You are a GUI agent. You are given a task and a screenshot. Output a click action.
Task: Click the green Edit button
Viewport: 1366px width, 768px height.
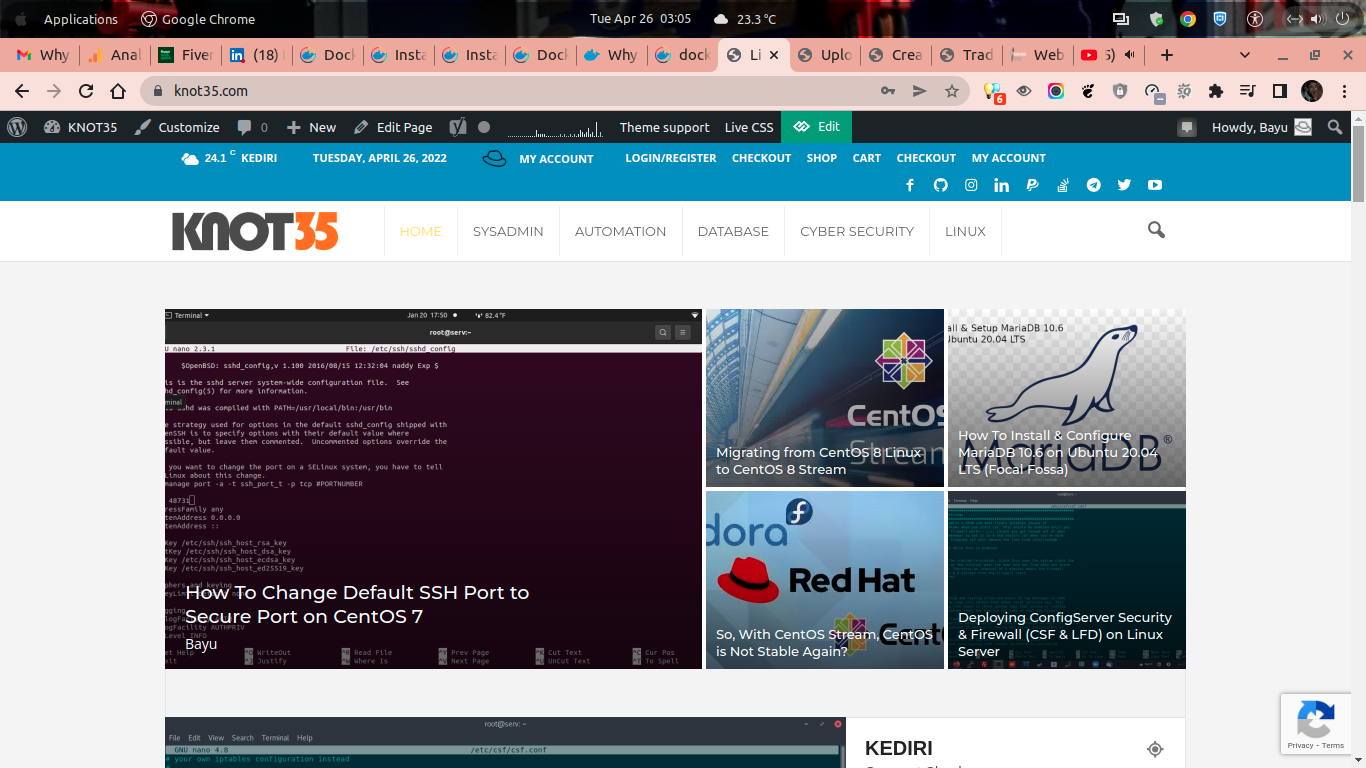pyautogui.click(x=817, y=127)
